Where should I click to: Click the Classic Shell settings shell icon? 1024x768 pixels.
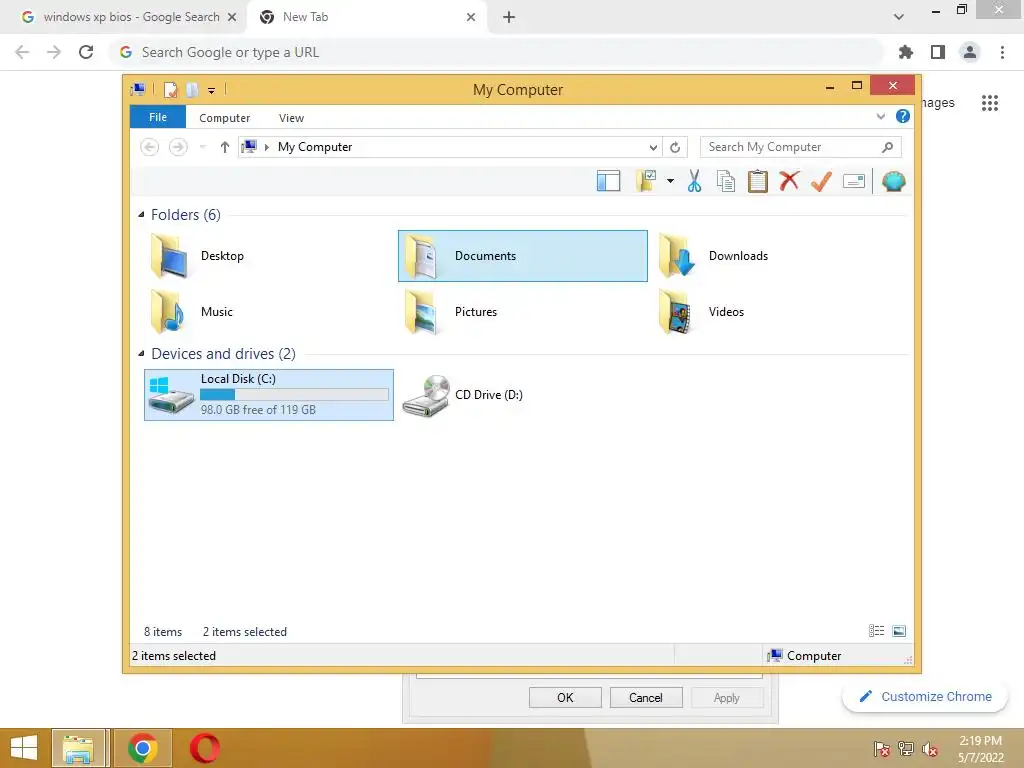coord(893,181)
